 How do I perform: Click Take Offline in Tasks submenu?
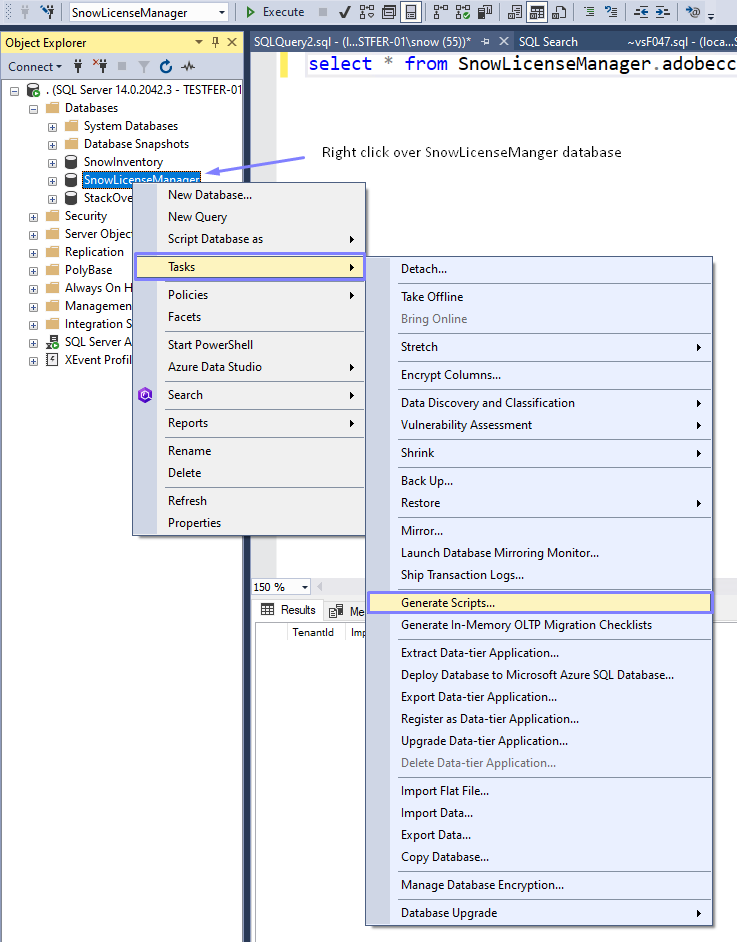click(539, 297)
